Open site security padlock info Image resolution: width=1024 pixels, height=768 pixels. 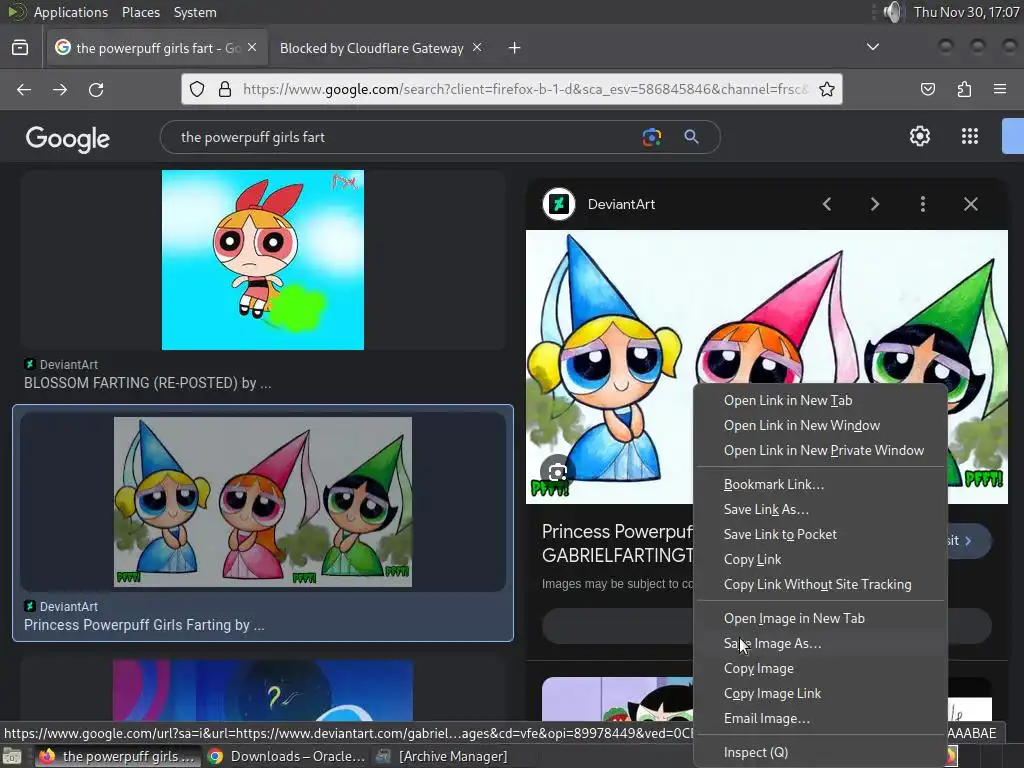[x=225, y=89]
